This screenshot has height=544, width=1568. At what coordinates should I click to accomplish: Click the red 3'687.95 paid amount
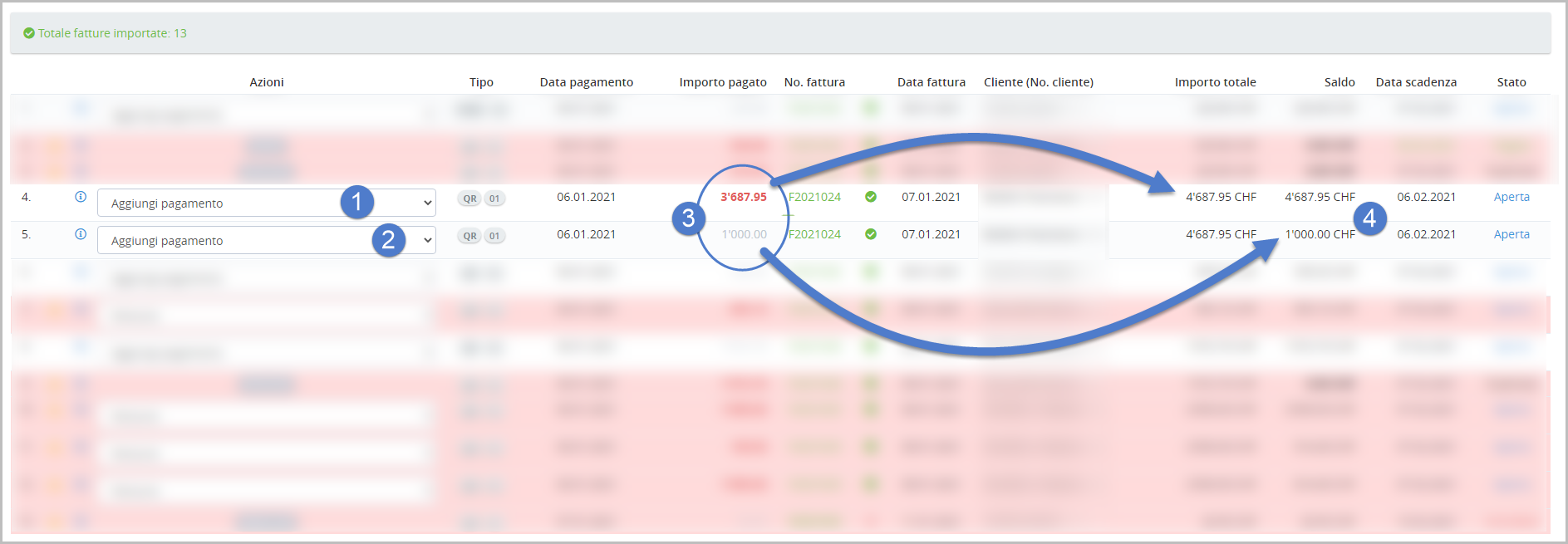tap(743, 197)
